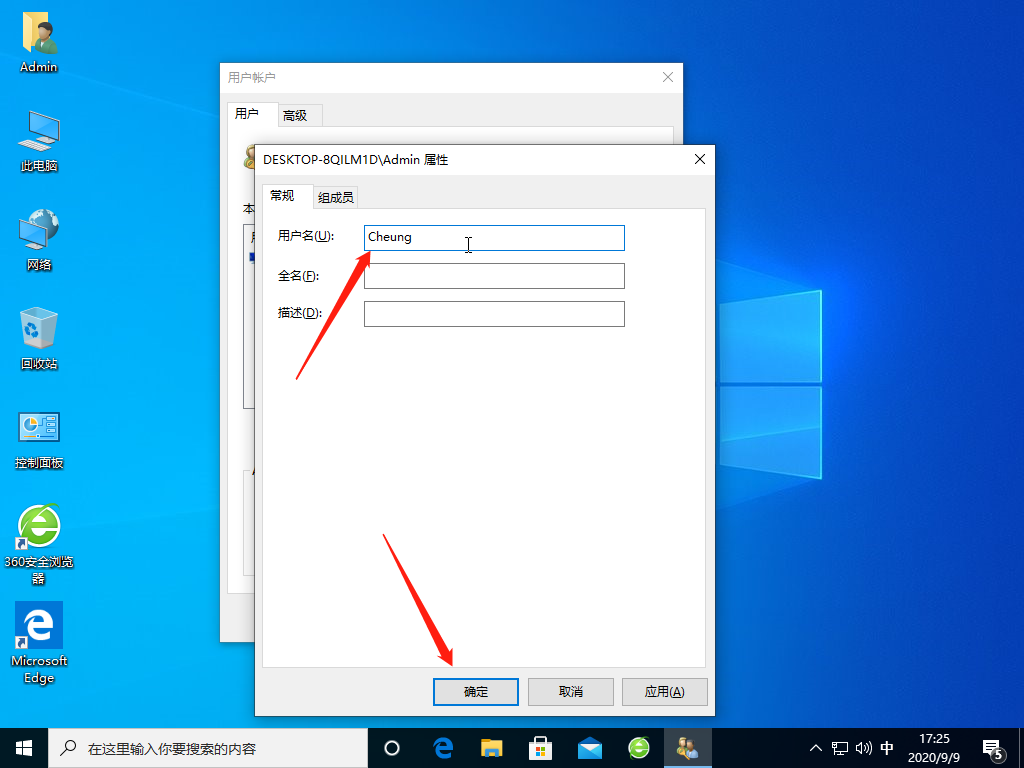
Task: Switch to 高级 tab in 用户帐户
Action: [295, 115]
